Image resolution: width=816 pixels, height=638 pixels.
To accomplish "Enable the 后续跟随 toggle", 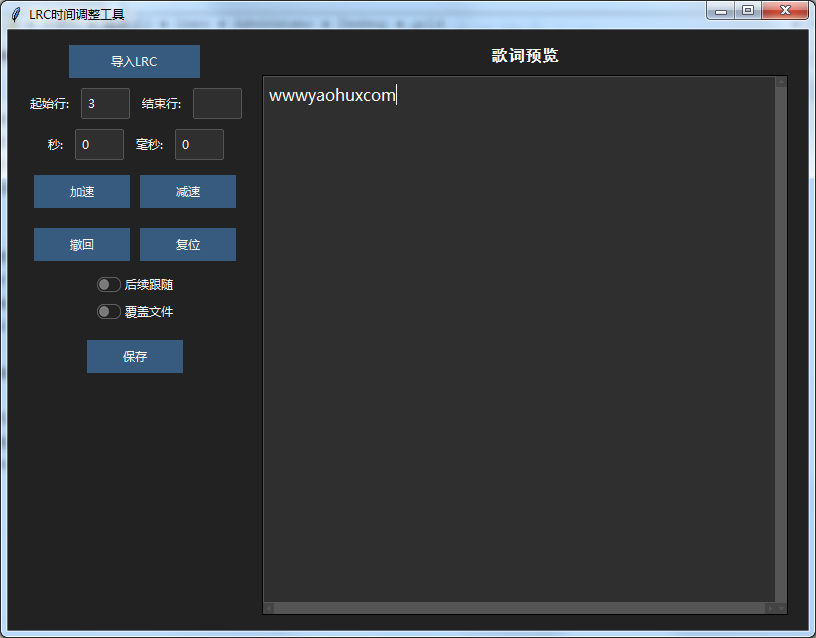I will [x=108, y=285].
